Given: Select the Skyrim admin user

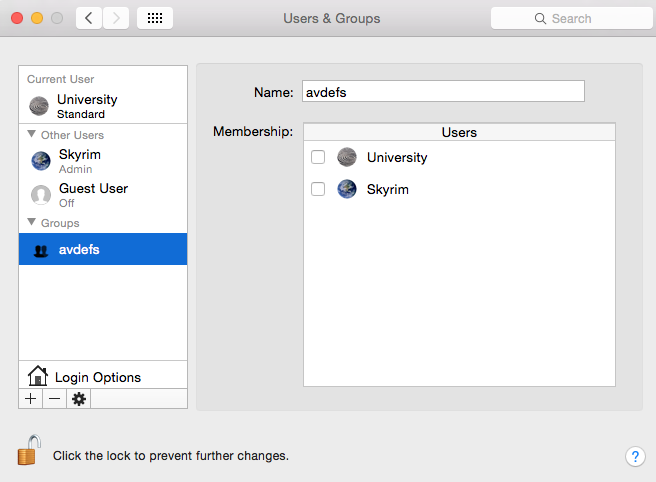Looking at the screenshot, I should (x=80, y=161).
